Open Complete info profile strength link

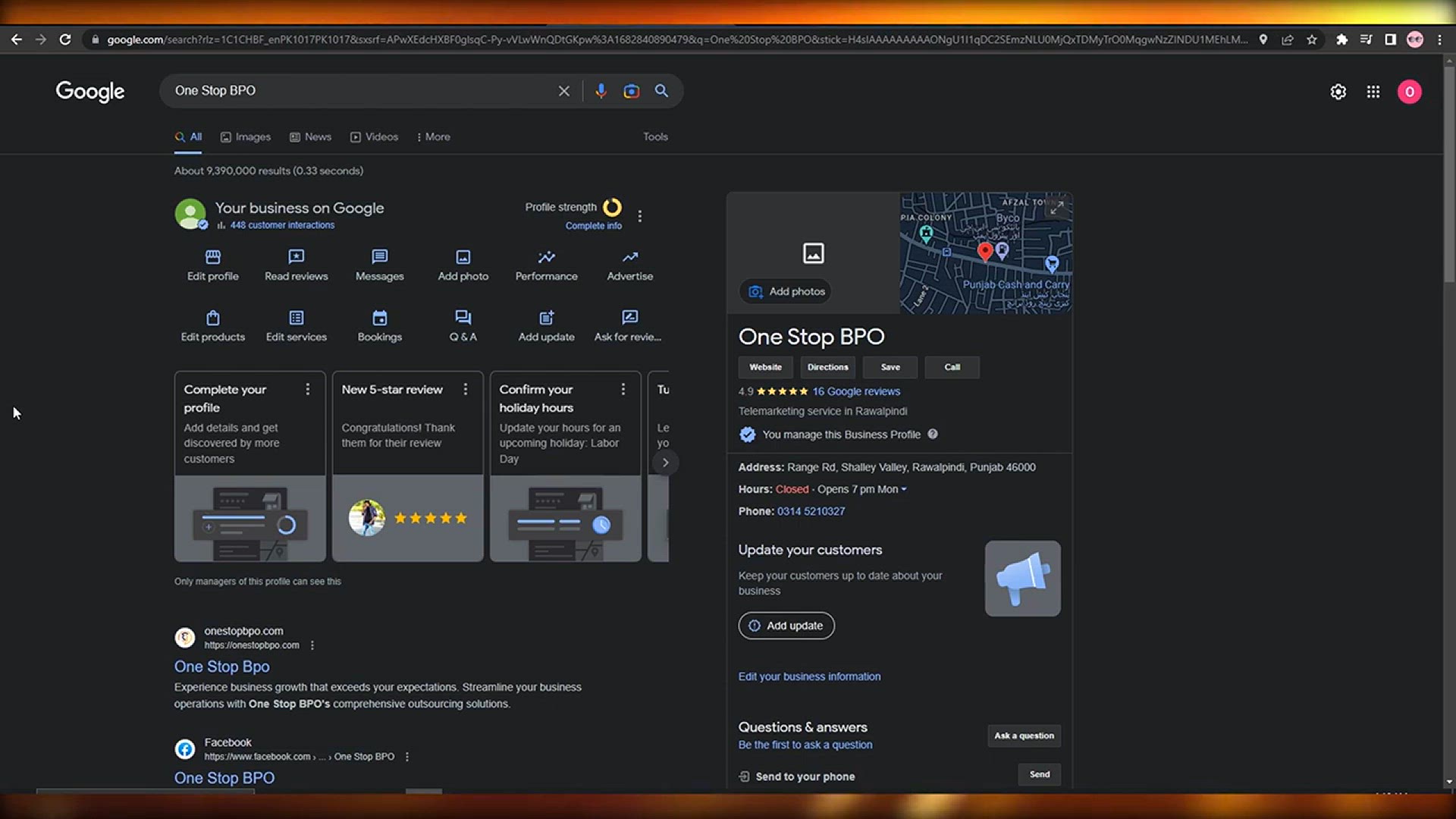point(593,226)
